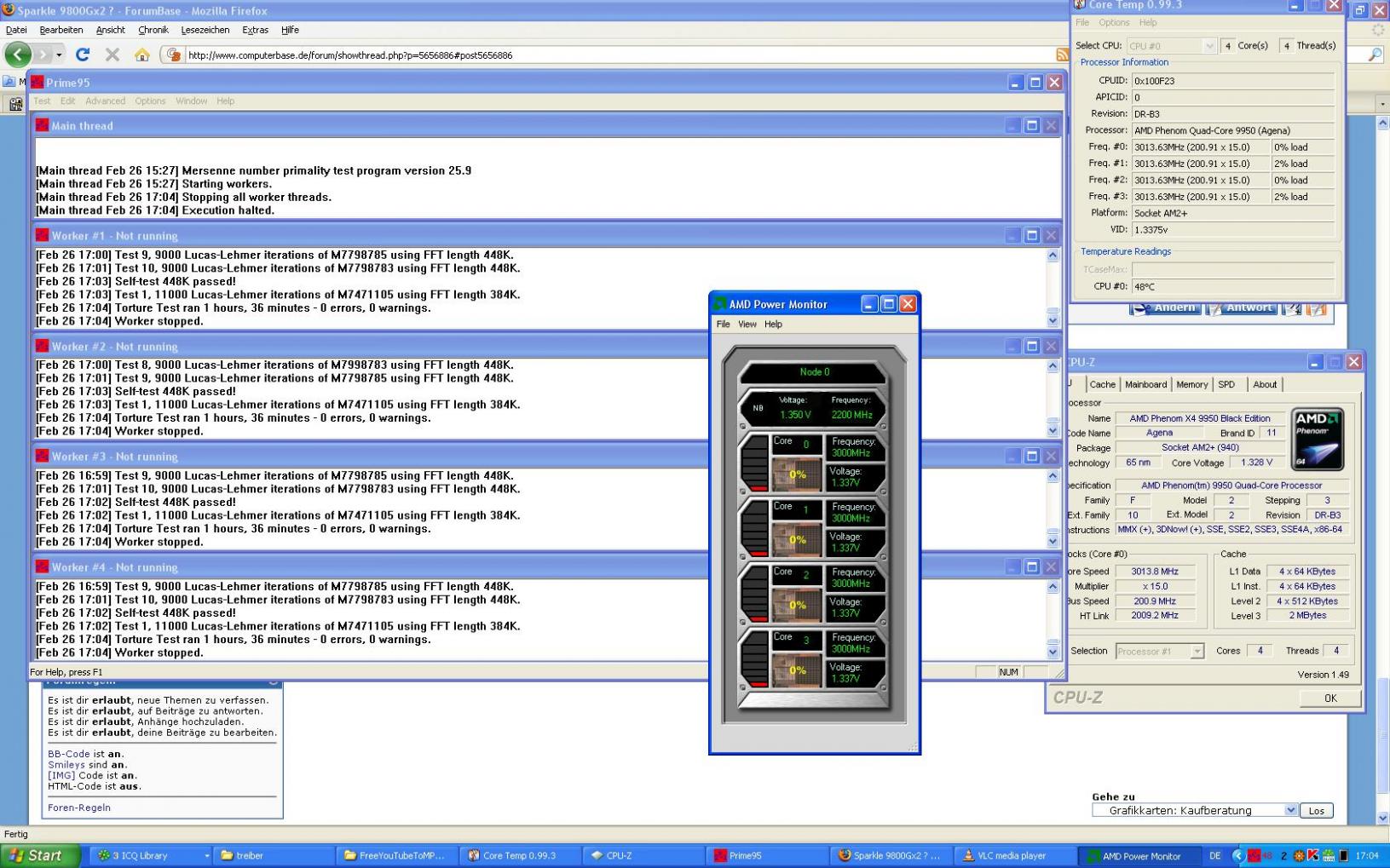
Task: Open the Firefox back history dropdown arrow
Action: click(x=59, y=55)
